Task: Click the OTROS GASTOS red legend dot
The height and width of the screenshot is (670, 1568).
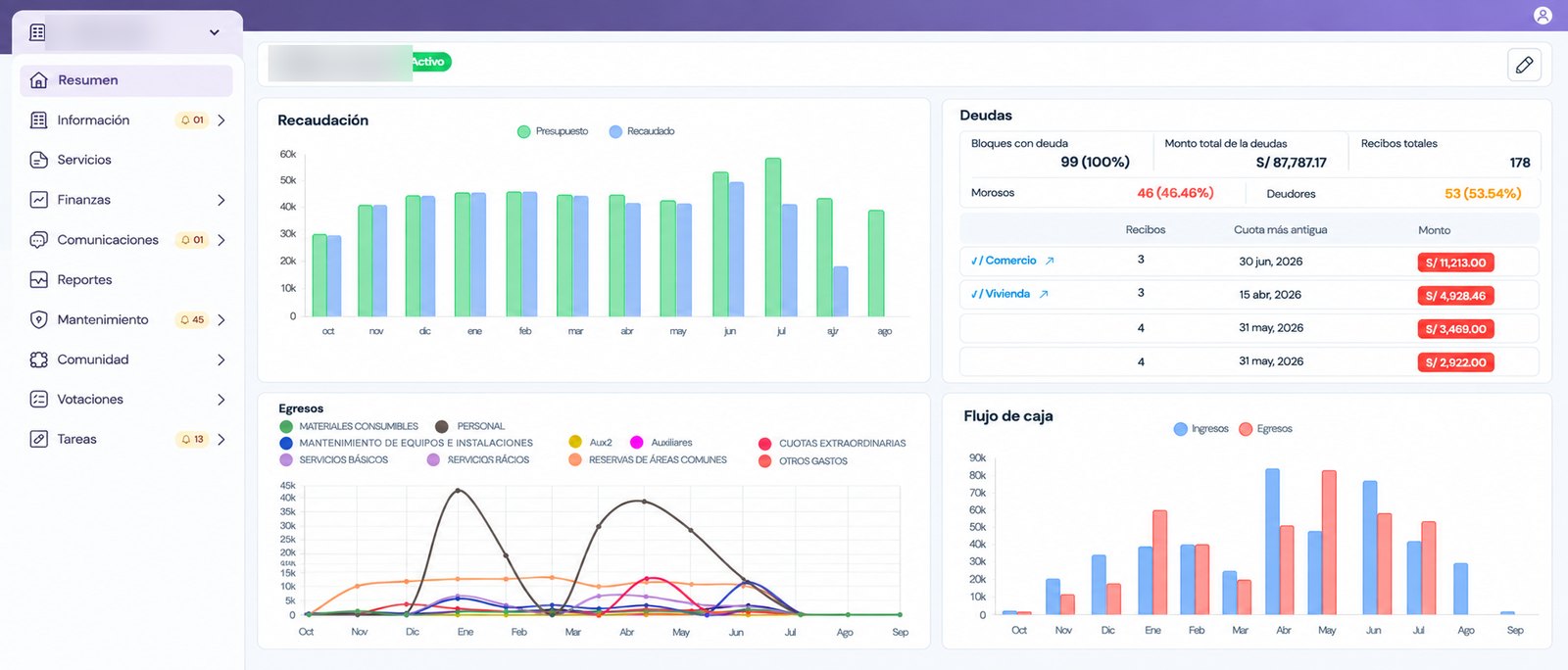Action: [765, 460]
